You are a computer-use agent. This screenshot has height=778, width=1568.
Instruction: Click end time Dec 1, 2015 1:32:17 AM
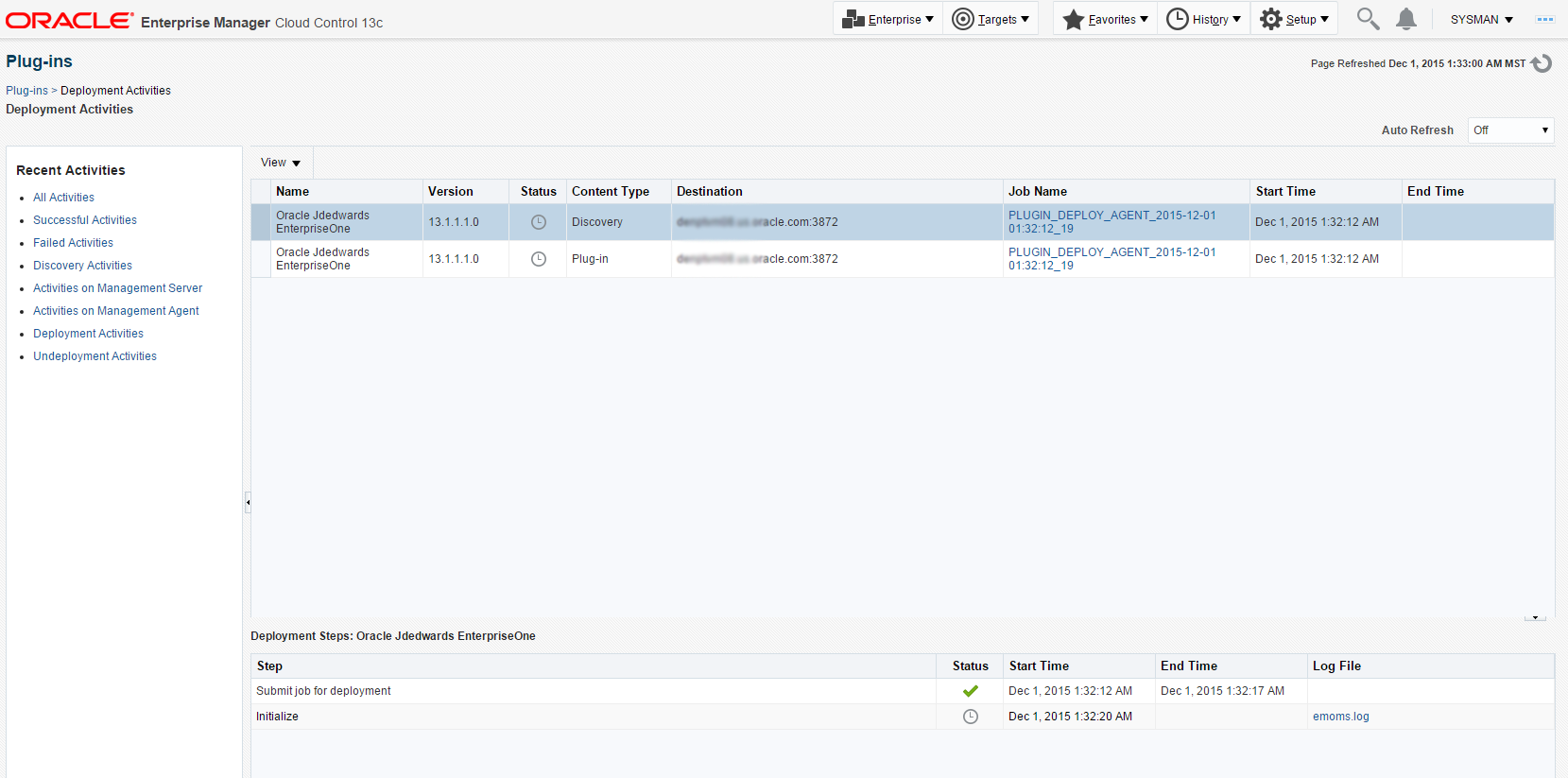[x=1222, y=691]
